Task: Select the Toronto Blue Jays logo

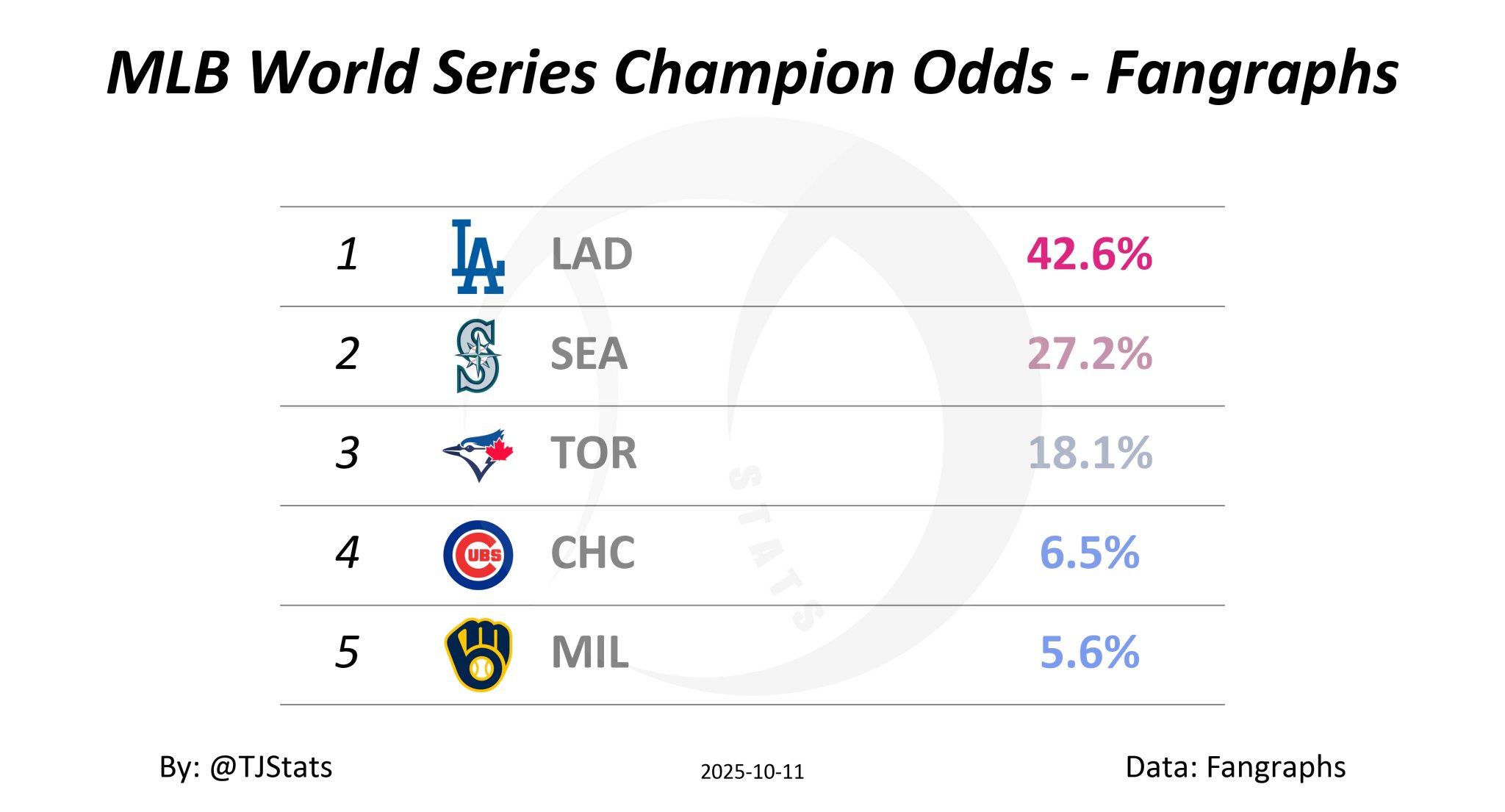Action: [478, 454]
